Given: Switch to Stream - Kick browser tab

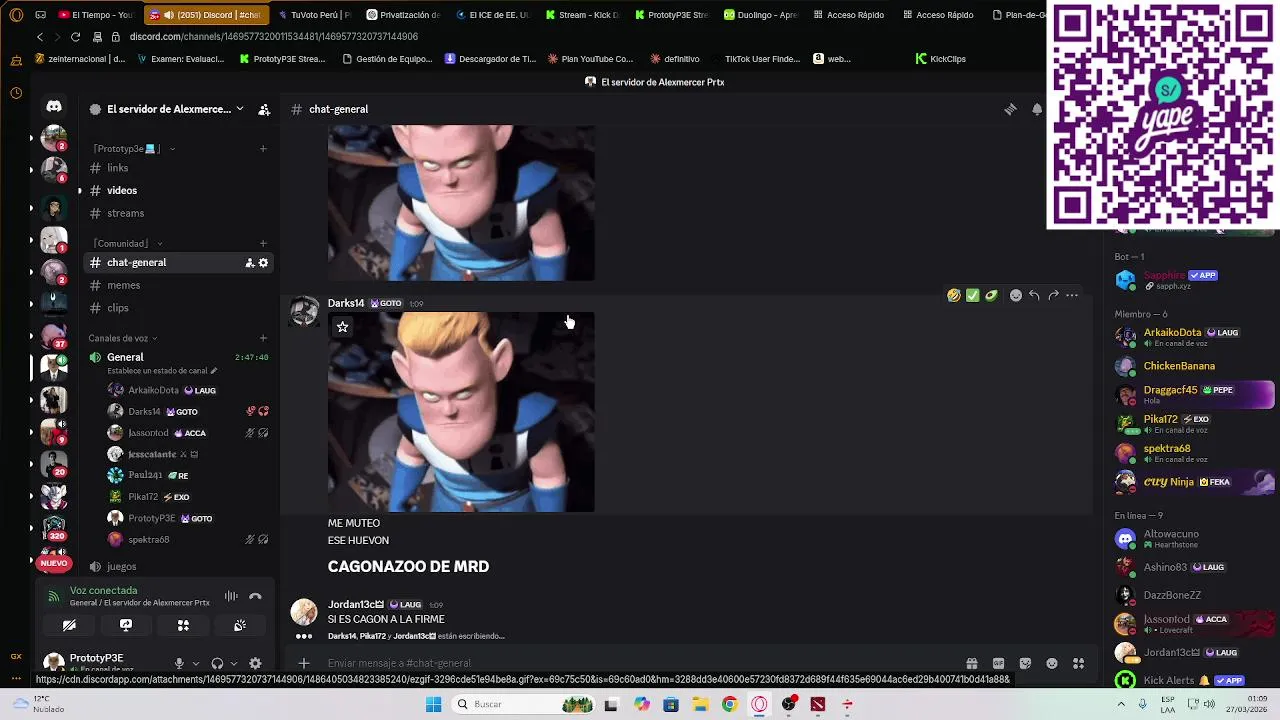Looking at the screenshot, I should pos(581,15).
